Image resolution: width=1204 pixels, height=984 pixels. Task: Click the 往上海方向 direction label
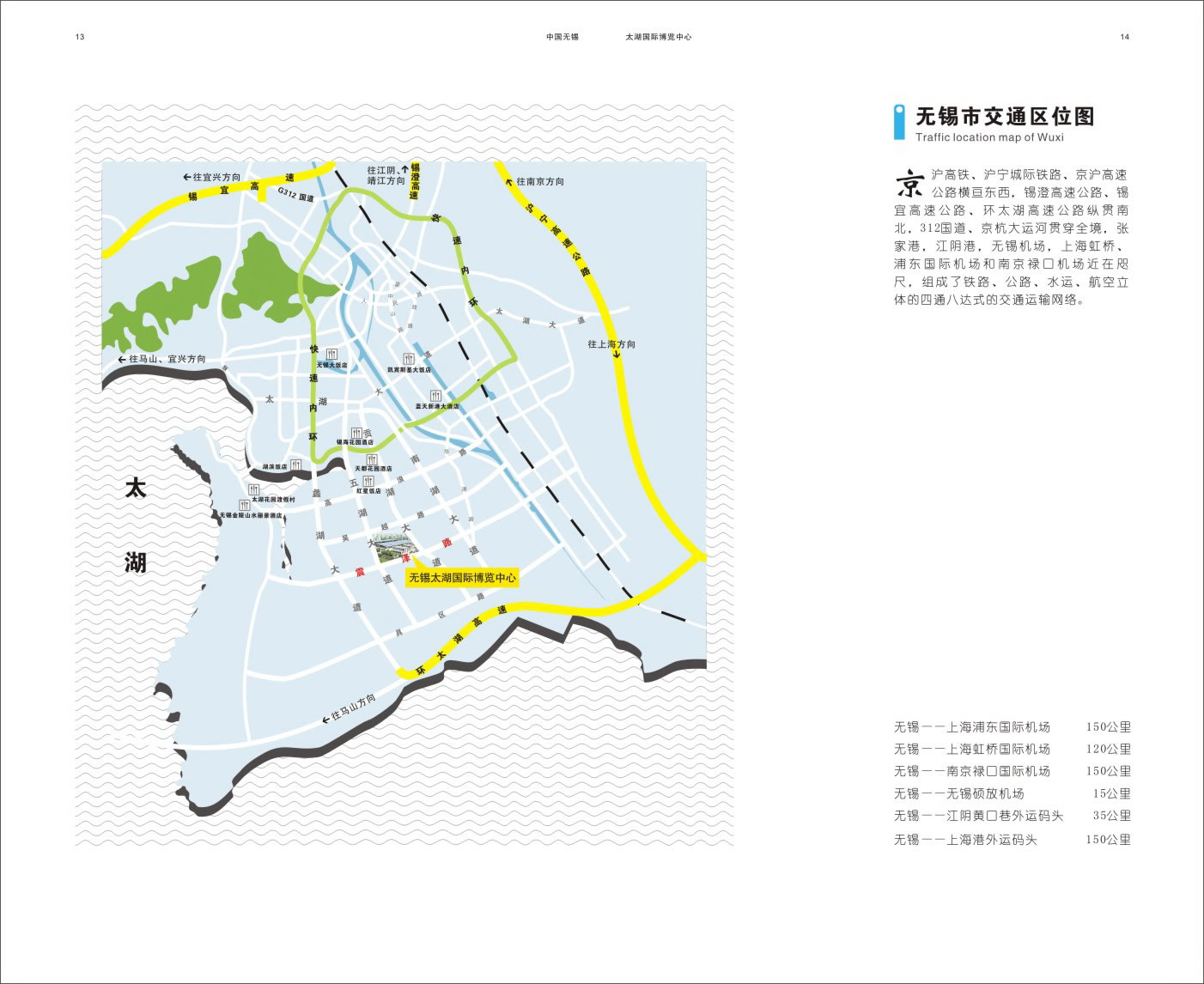click(x=611, y=344)
